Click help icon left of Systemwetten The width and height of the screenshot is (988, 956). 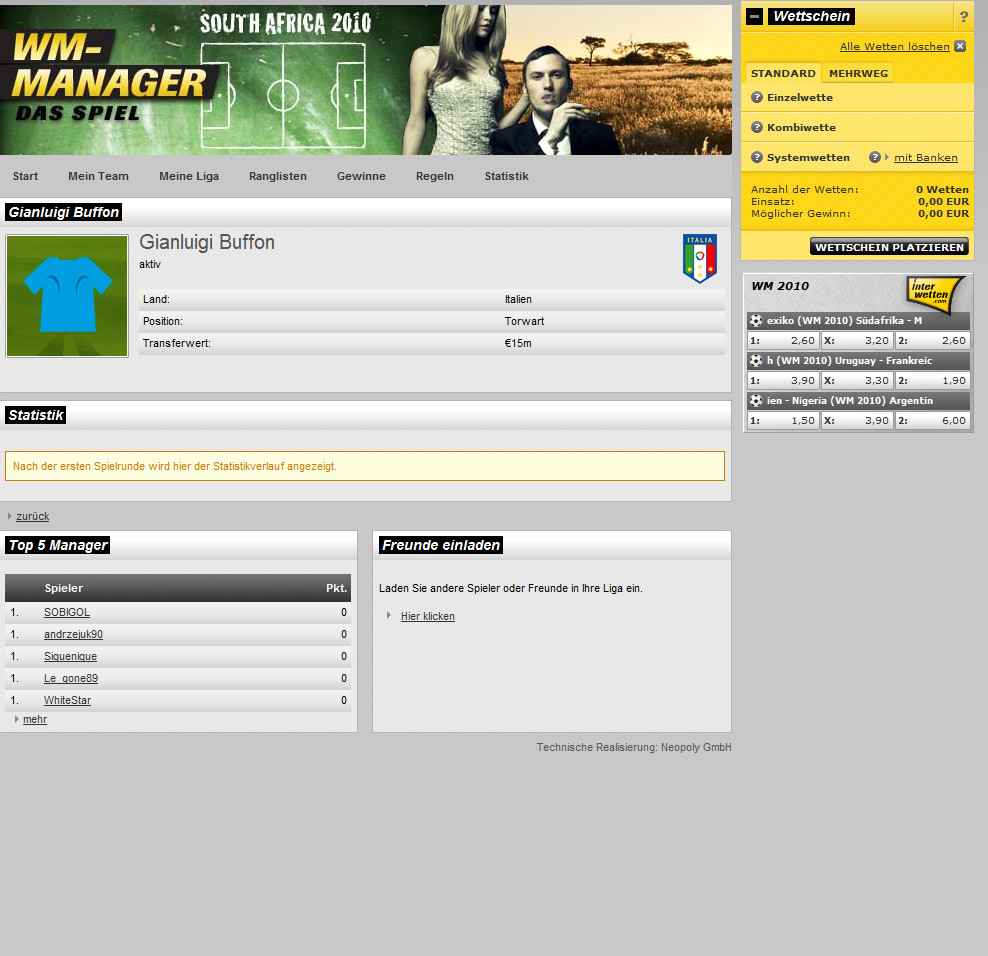757,158
